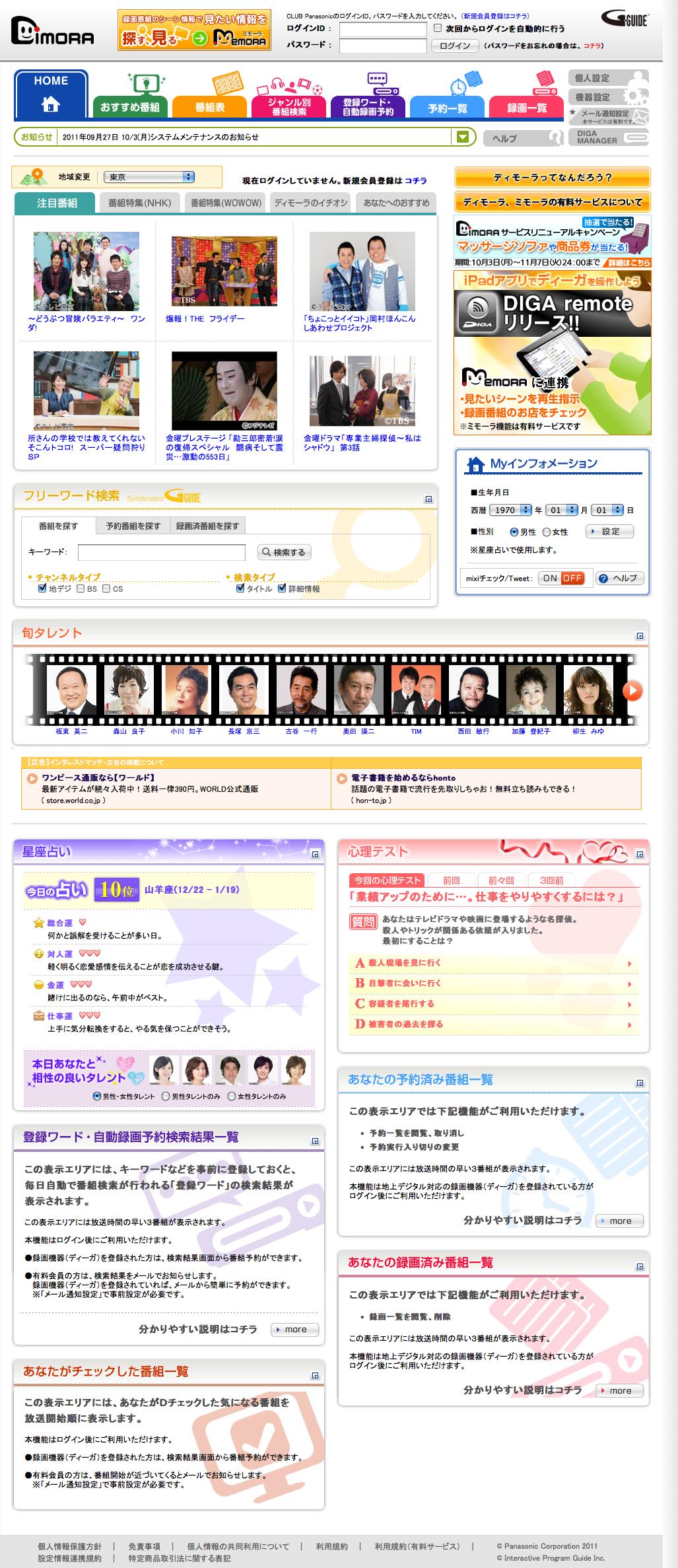This screenshot has width=678, height=1568.
Task: Switch the mixiチェック/Tweet toggle to ON
Action: (x=549, y=578)
